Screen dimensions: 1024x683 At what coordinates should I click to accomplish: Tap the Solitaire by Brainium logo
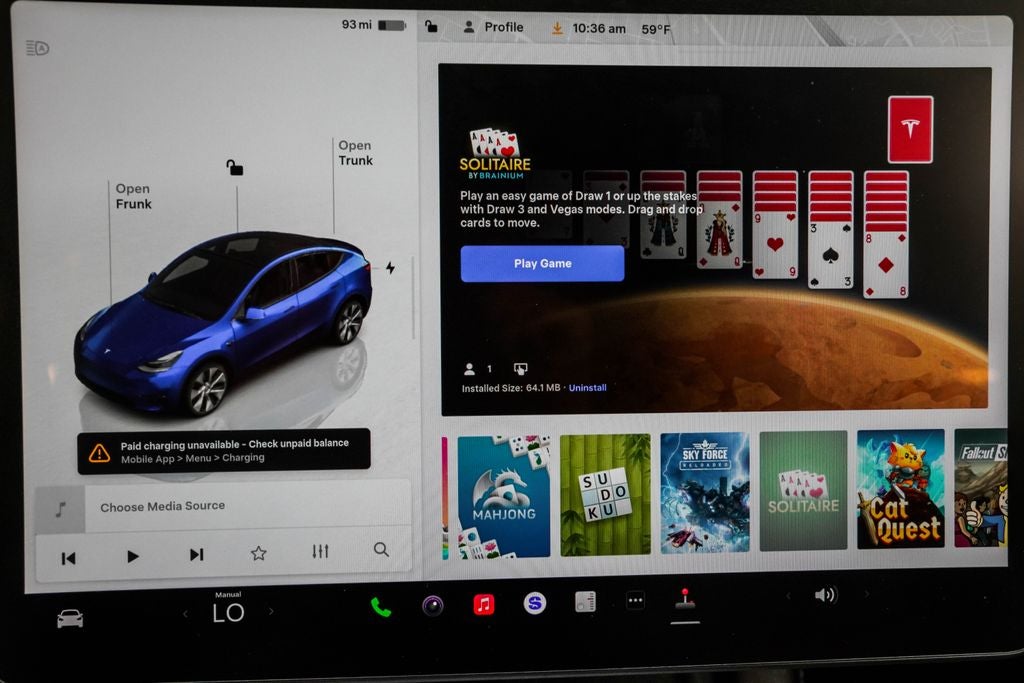tap(495, 153)
